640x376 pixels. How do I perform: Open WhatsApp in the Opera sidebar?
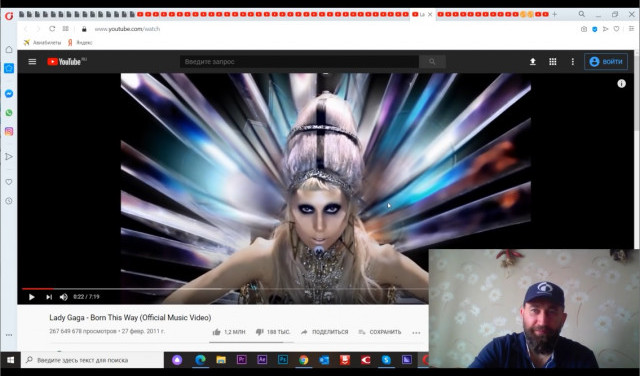coord(9,113)
